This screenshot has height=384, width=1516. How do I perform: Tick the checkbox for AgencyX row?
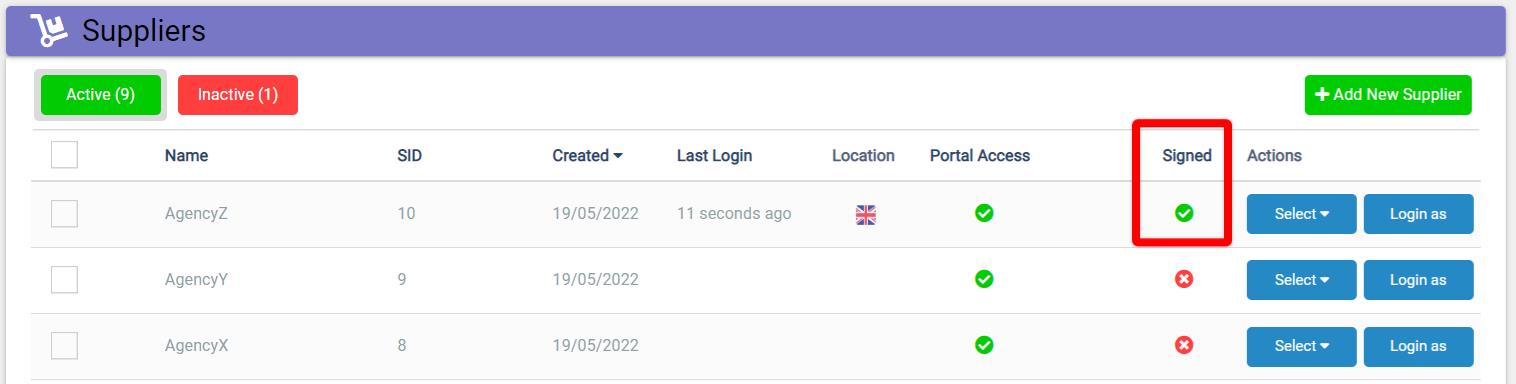tap(64, 346)
